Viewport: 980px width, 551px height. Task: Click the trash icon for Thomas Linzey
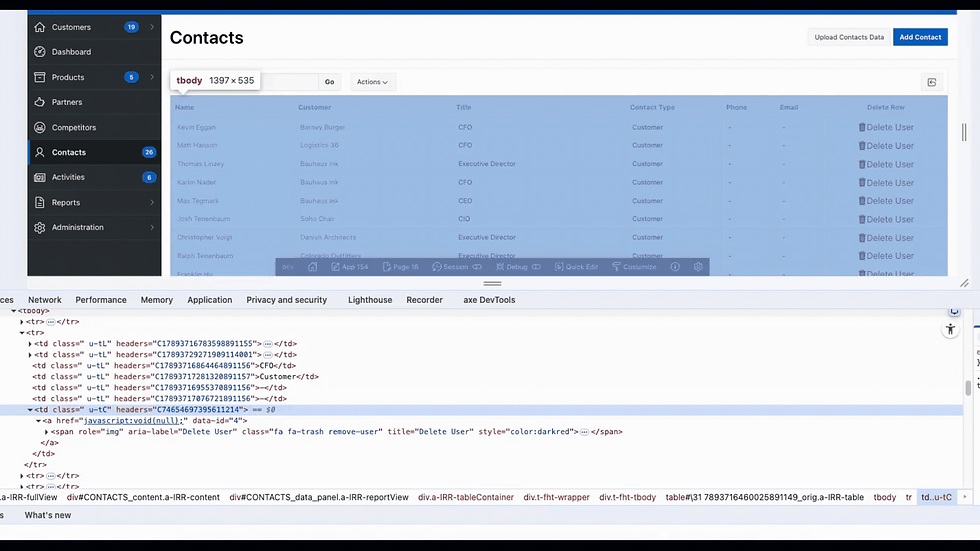click(x=862, y=164)
